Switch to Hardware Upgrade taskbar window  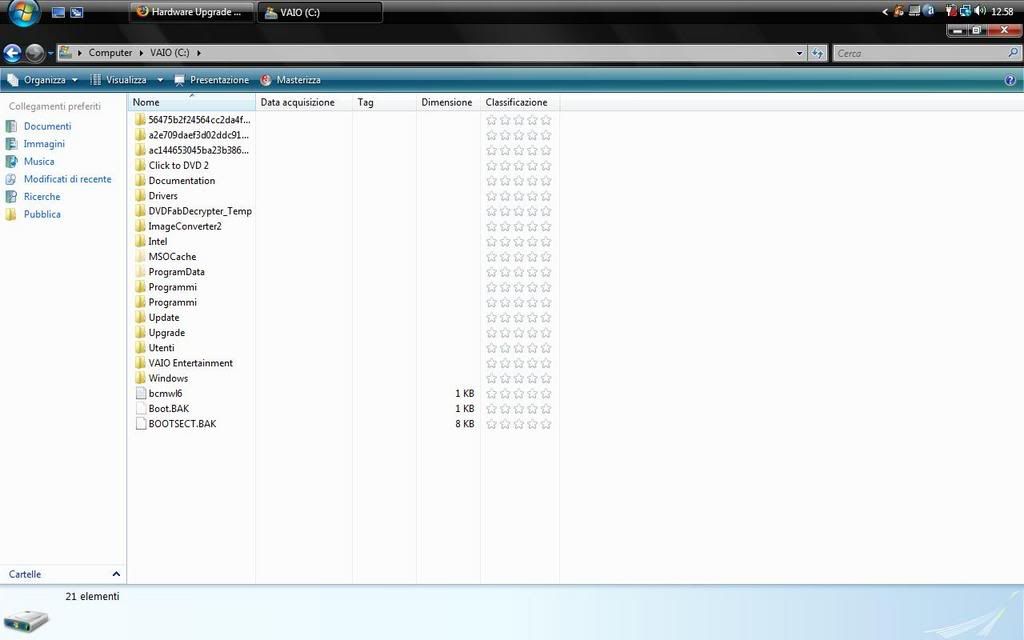(191, 12)
